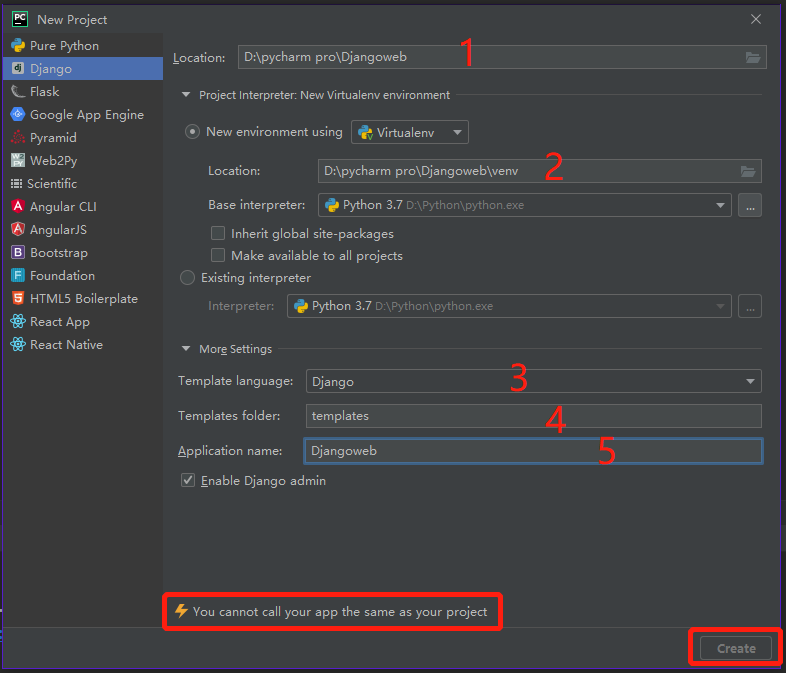Choose Foundation project type
Screen dimensions: 786x673
point(83,276)
